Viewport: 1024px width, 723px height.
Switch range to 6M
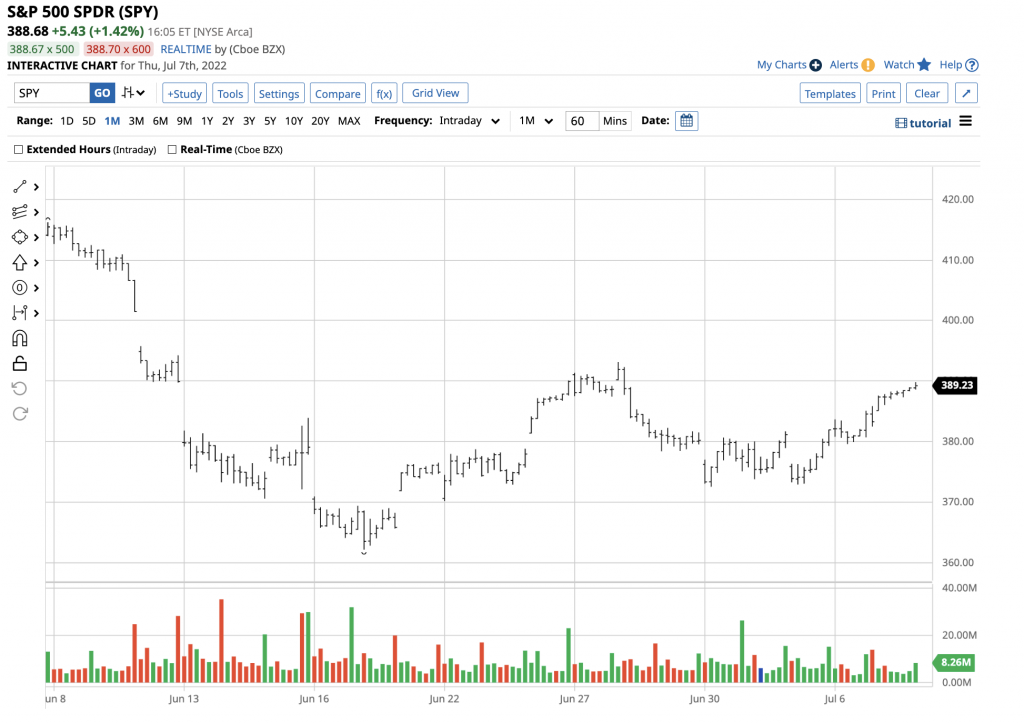tap(160, 121)
